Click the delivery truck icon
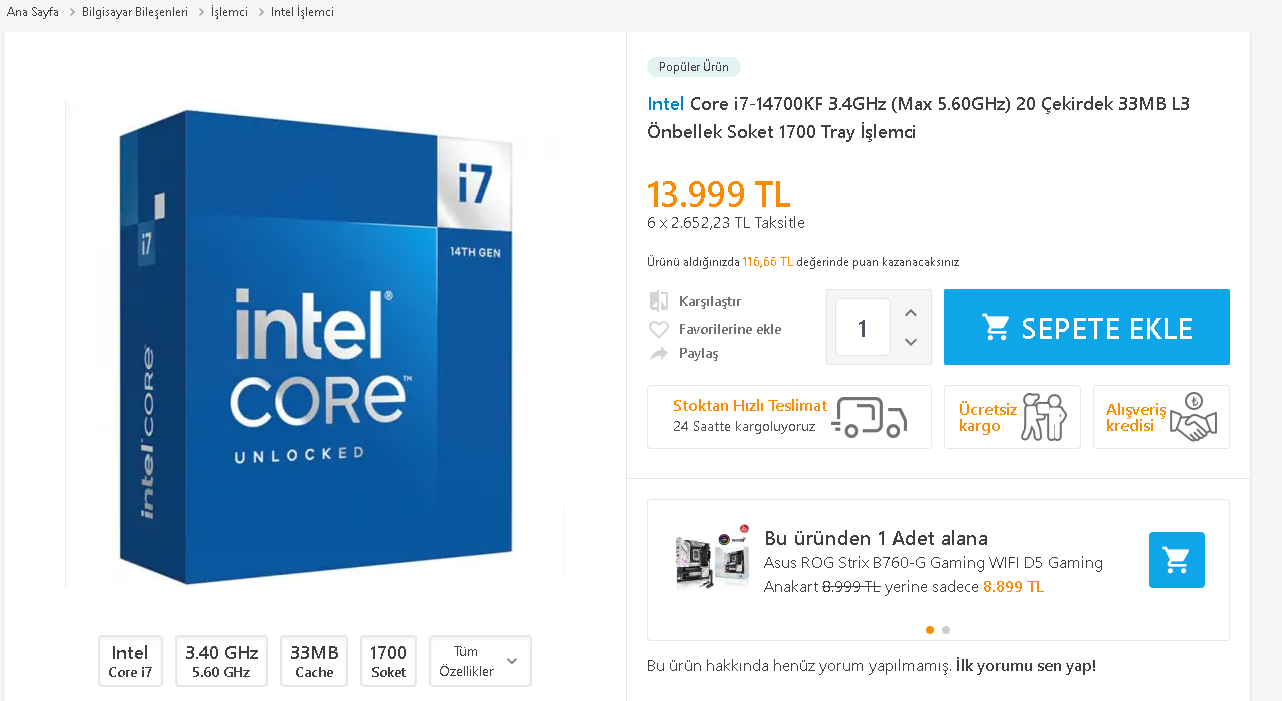 [870, 417]
